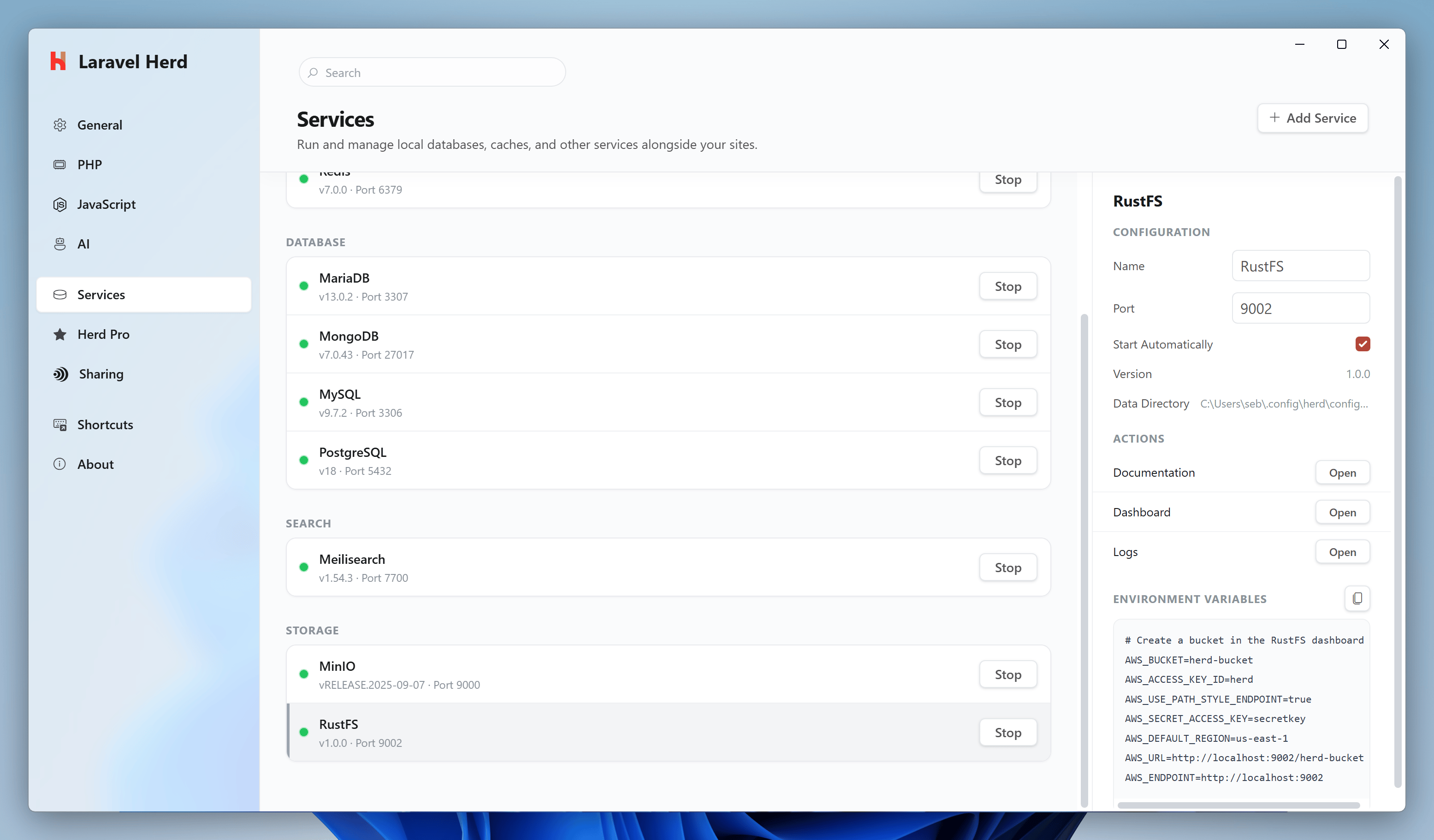Stop the RustFS service
The image size is (1434, 840).
(x=1008, y=733)
